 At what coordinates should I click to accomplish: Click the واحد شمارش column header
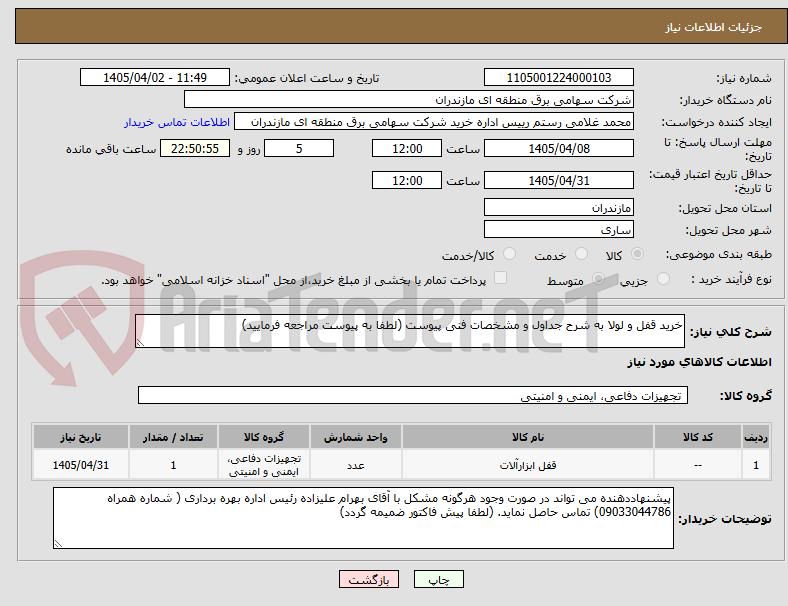tap(356, 437)
